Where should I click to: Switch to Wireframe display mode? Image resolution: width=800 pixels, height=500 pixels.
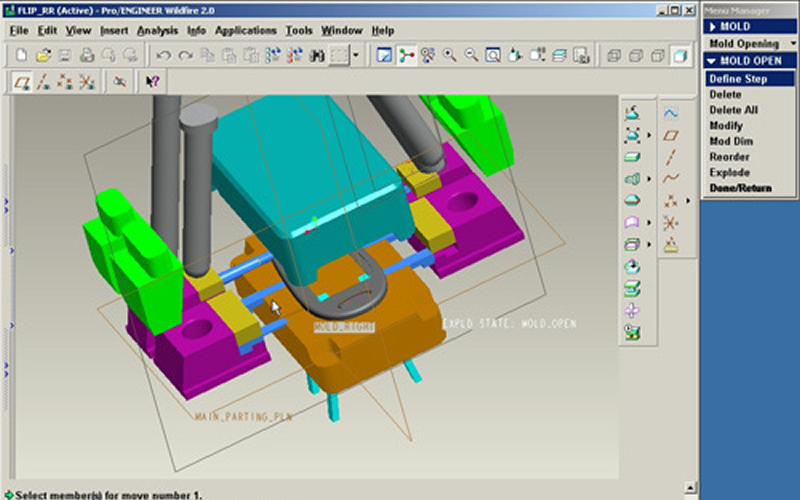click(614, 56)
